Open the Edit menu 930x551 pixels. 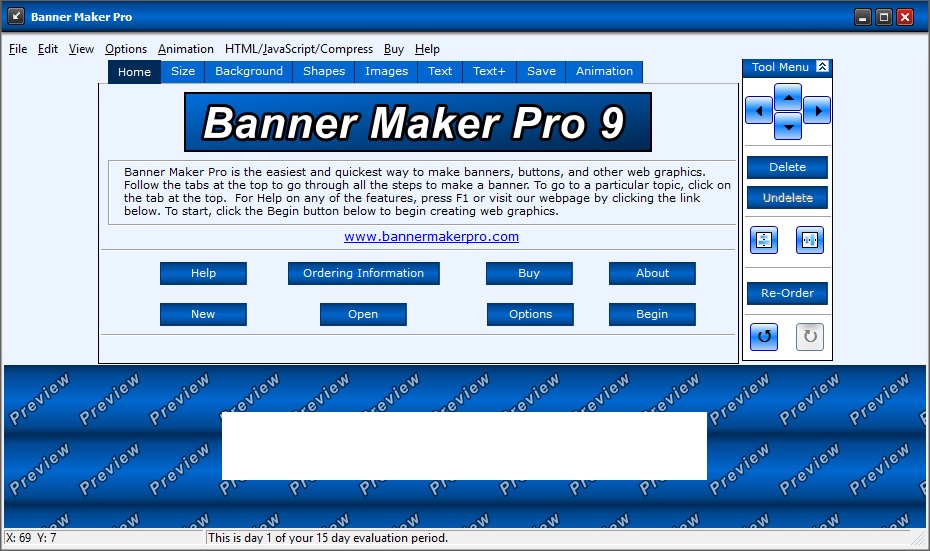[47, 49]
